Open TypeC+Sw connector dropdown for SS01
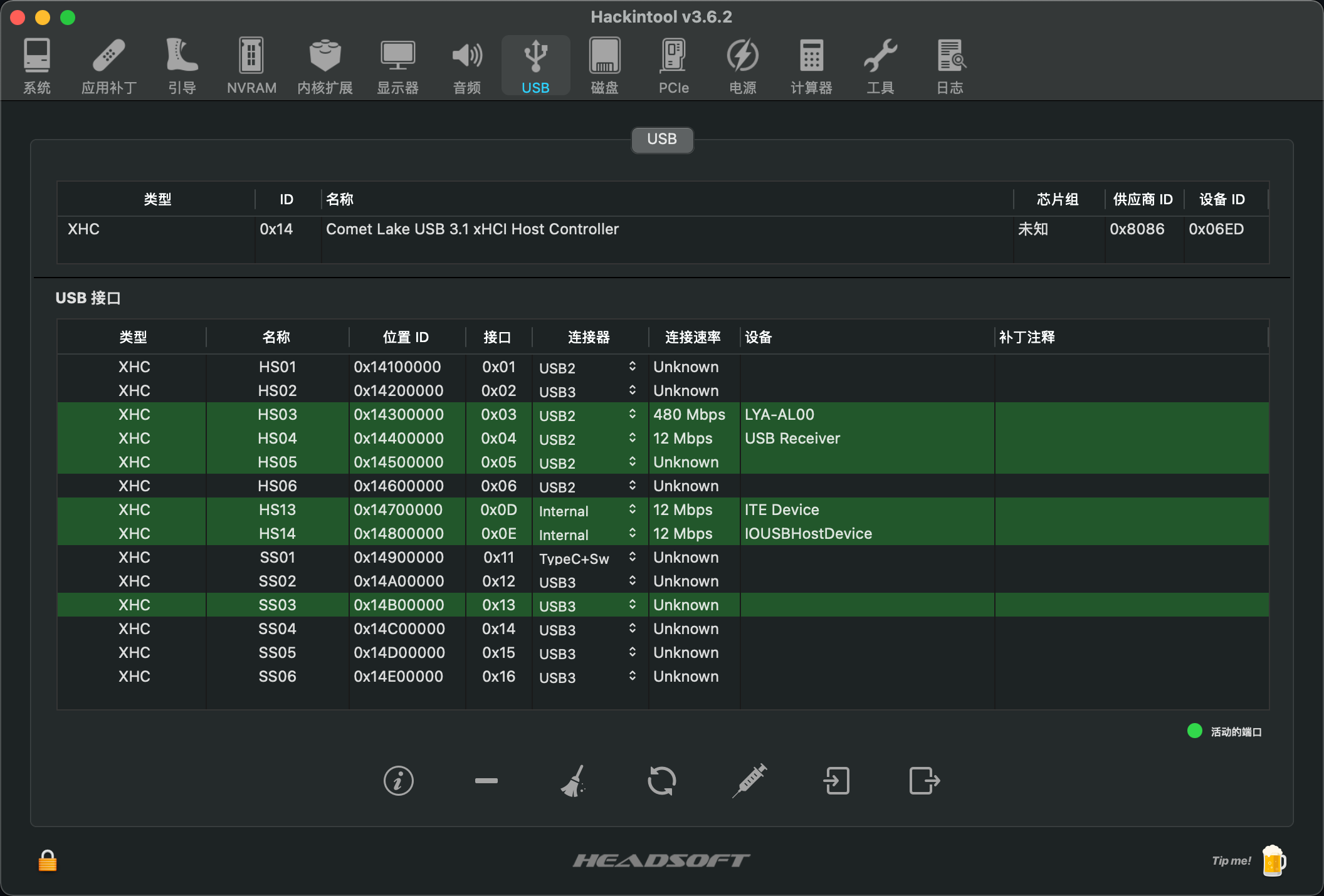This screenshot has width=1324, height=896. (587, 558)
